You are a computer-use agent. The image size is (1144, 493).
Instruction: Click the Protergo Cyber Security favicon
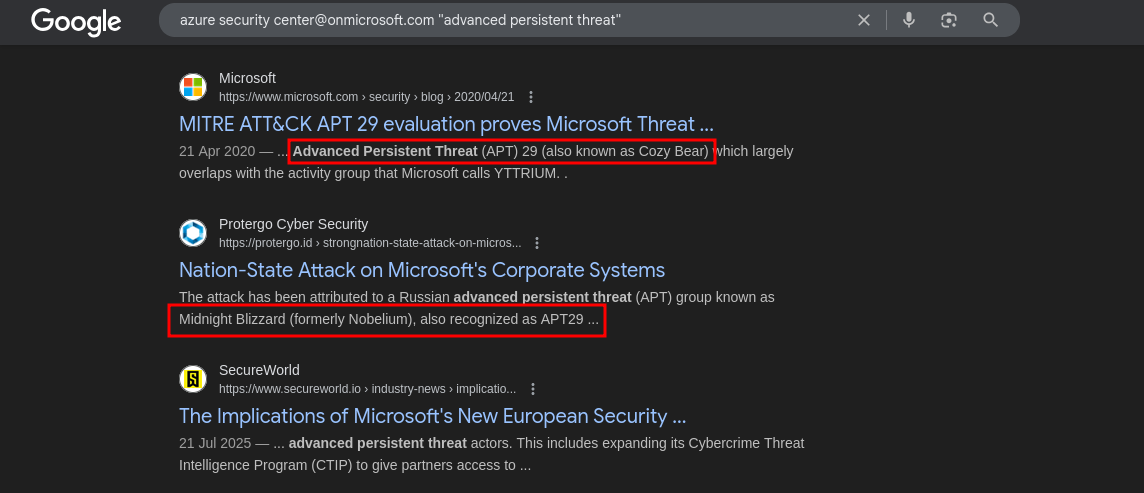(193, 233)
